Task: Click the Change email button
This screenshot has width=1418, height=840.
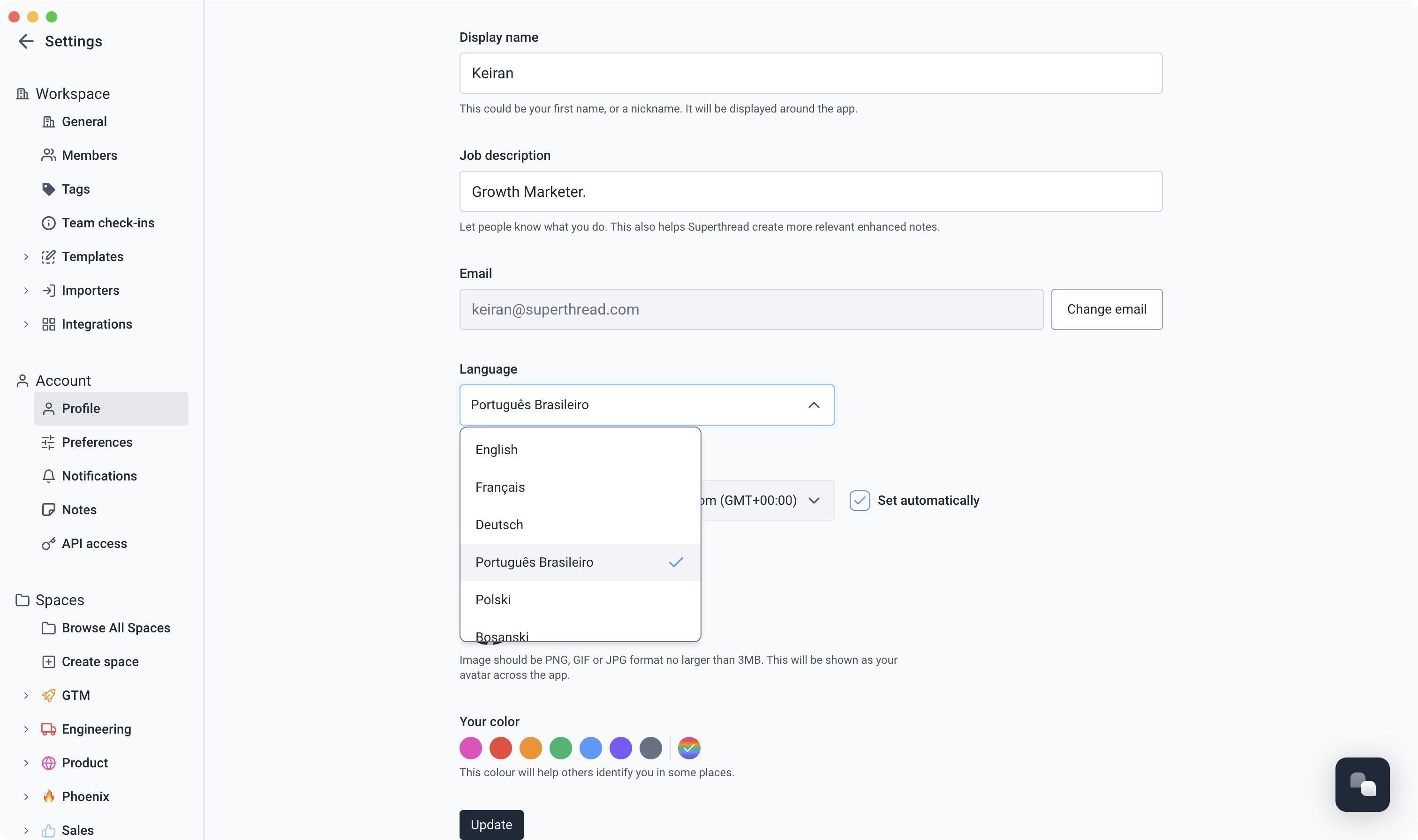Action: tap(1106, 310)
